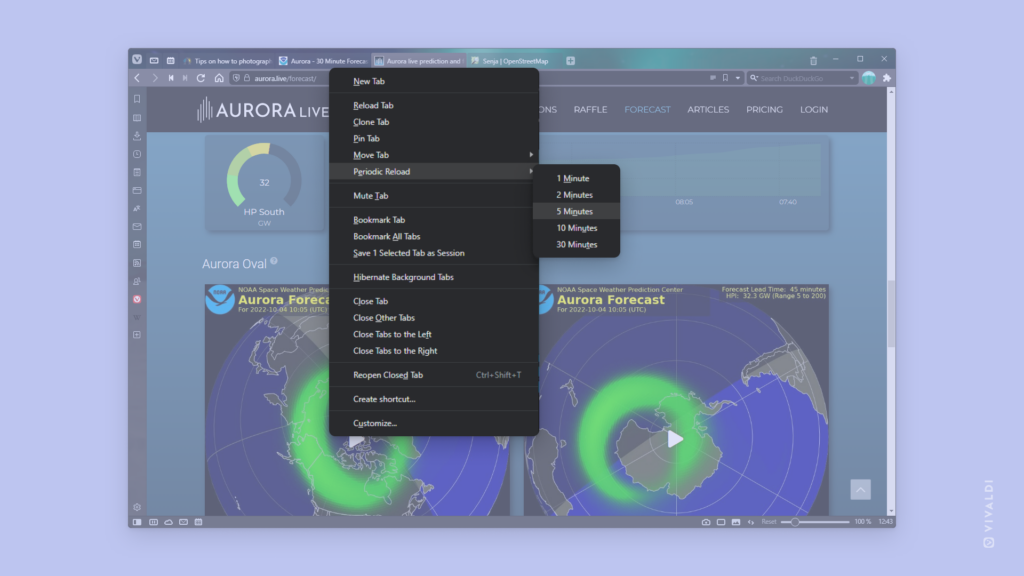This screenshot has width=1024, height=576.
Task: Go to the home page
Action: click(x=219, y=78)
